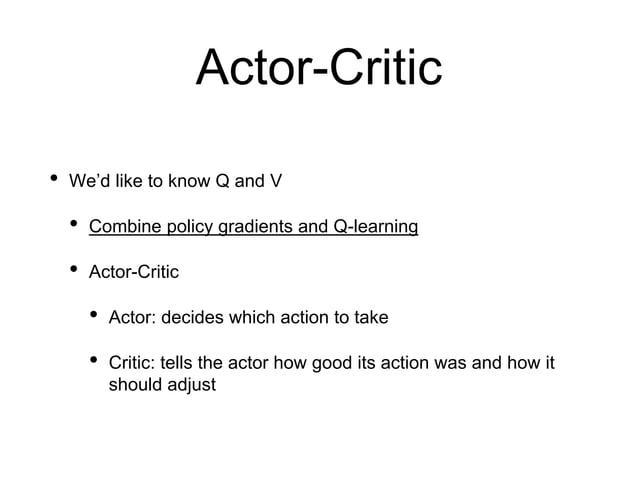Click the word Q-learning in the link
The width and height of the screenshot is (638, 479).
pyautogui.click(x=376, y=226)
